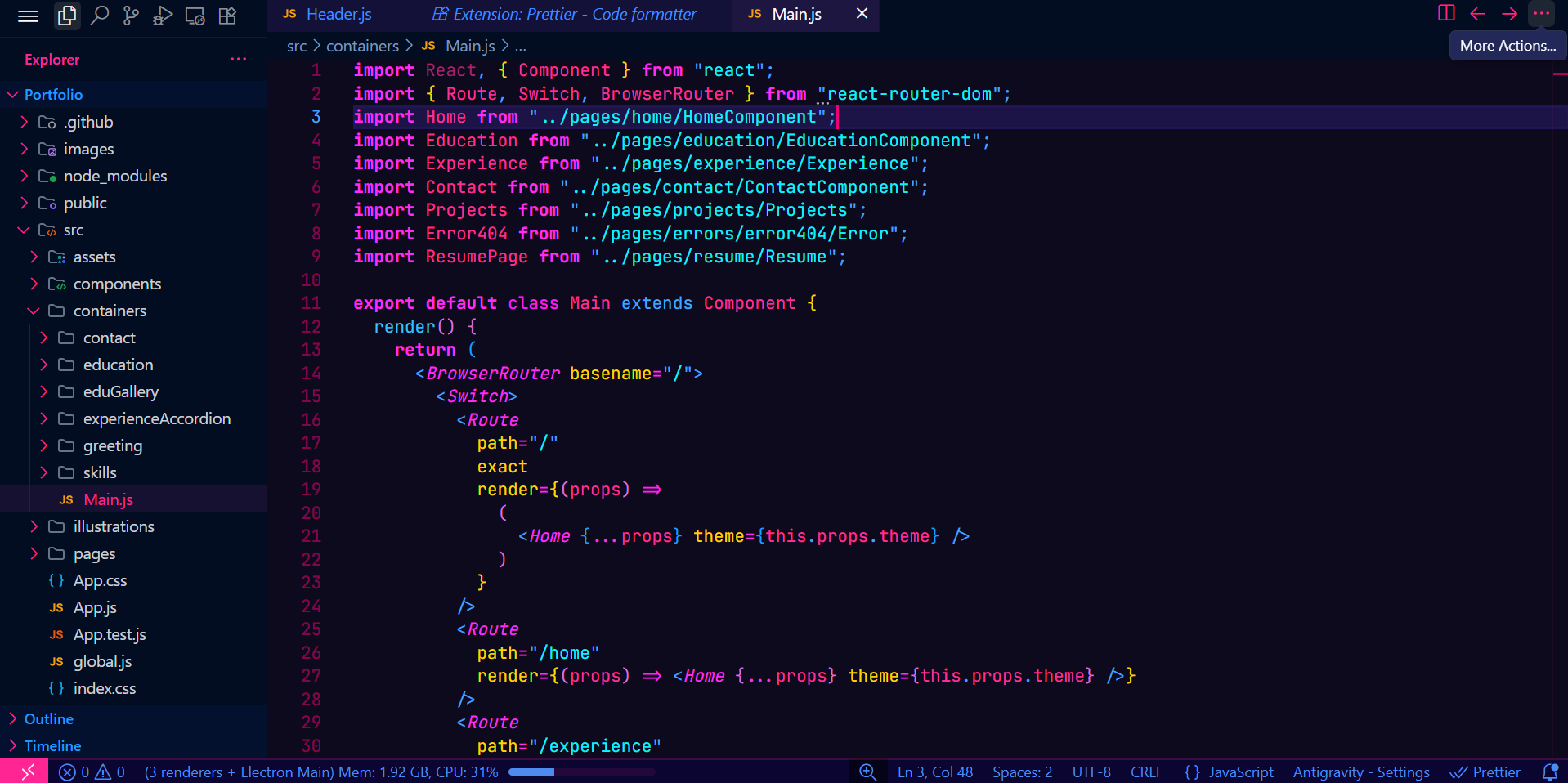1568x783 pixels.
Task: Open the hamburger application menu
Action: click(29, 16)
